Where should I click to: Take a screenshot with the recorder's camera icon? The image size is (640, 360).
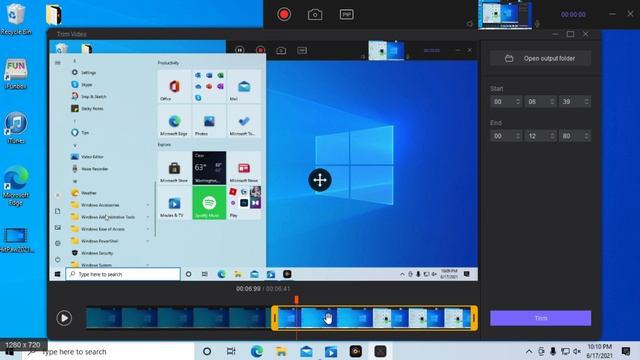click(x=315, y=15)
